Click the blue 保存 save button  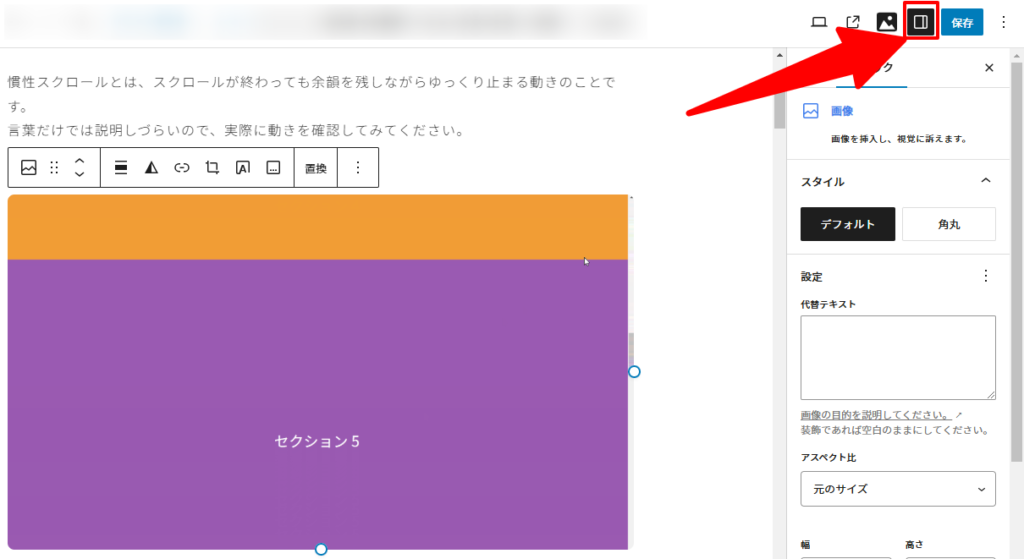click(962, 22)
